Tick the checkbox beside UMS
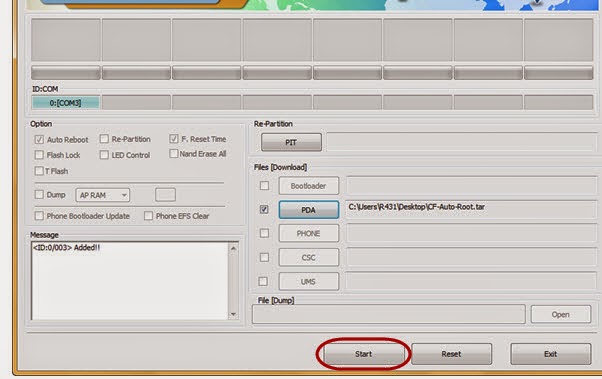 click(x=263, y=281)
